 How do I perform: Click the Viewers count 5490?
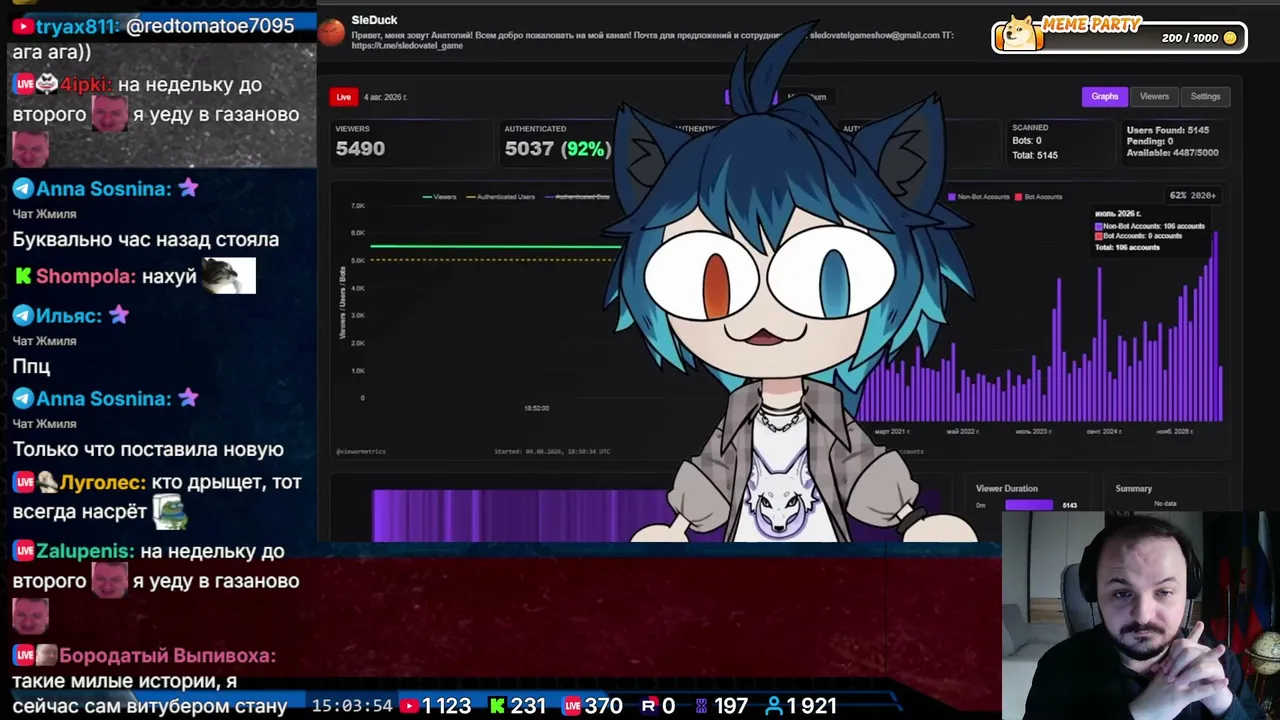[360, 149]
